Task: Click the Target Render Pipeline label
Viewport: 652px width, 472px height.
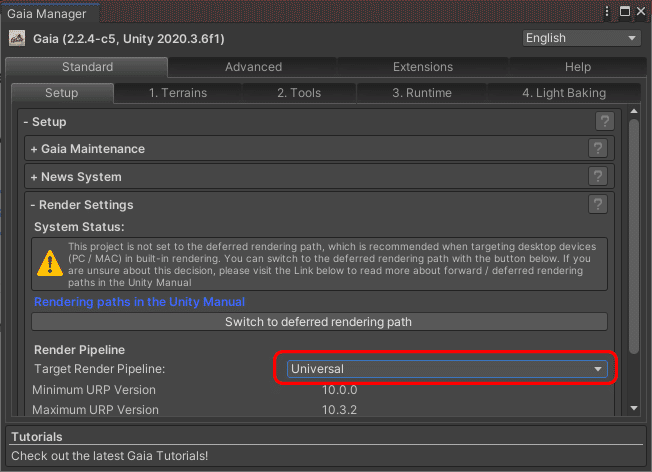Action: click(99, 369)
